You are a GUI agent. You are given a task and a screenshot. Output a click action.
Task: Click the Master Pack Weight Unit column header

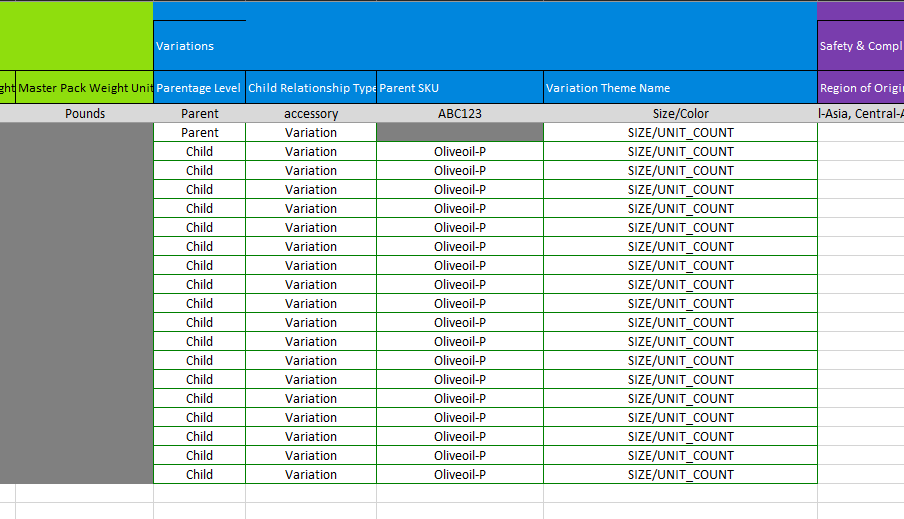(x=85, y=88)
